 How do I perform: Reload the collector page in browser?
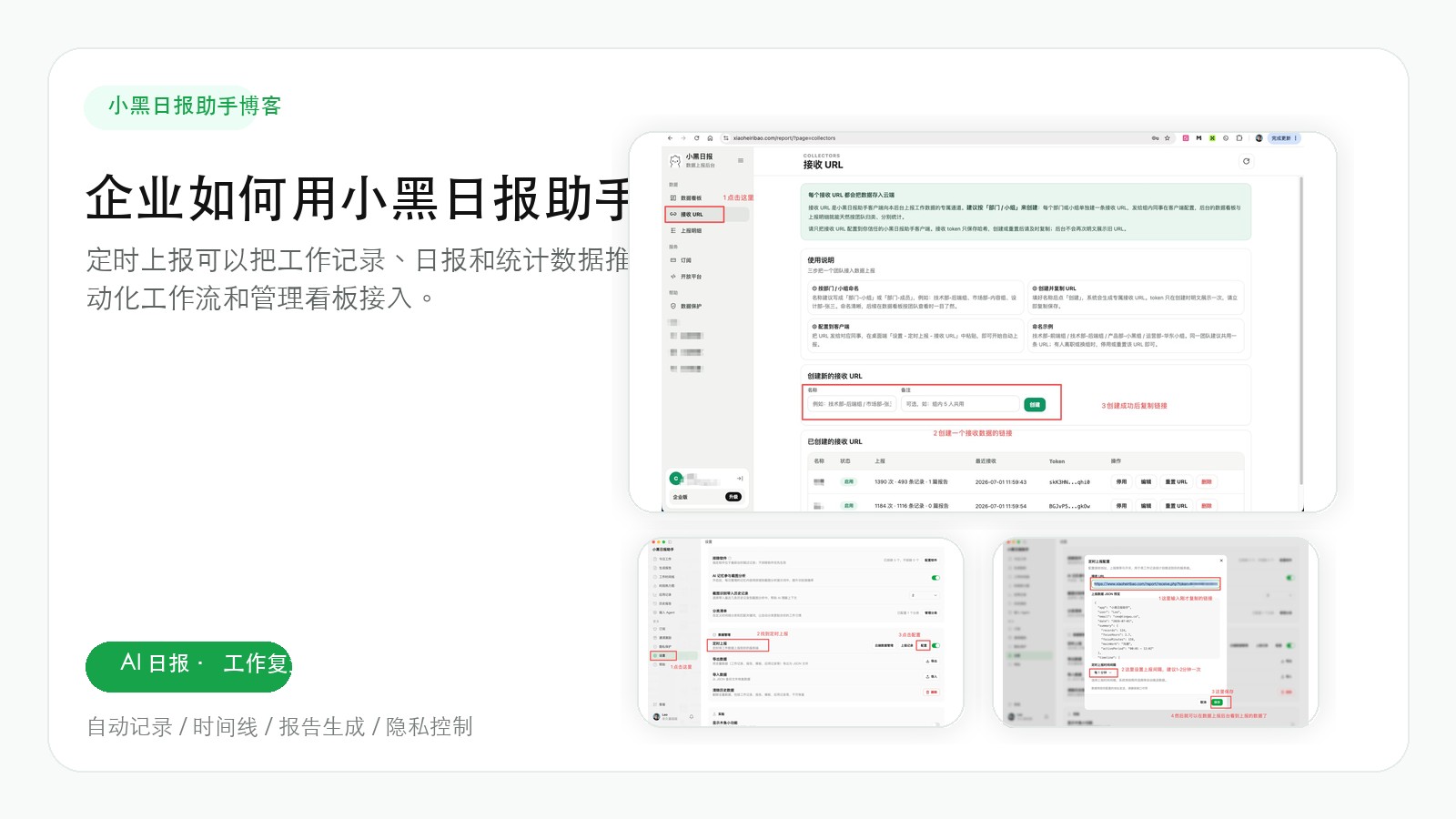point(697,138)
